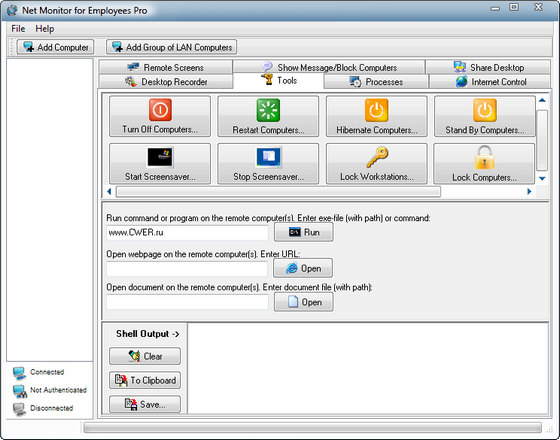Click the command input field containing www.CWER.ru
This screenshot has width=560, height=440.
point(187,232)
